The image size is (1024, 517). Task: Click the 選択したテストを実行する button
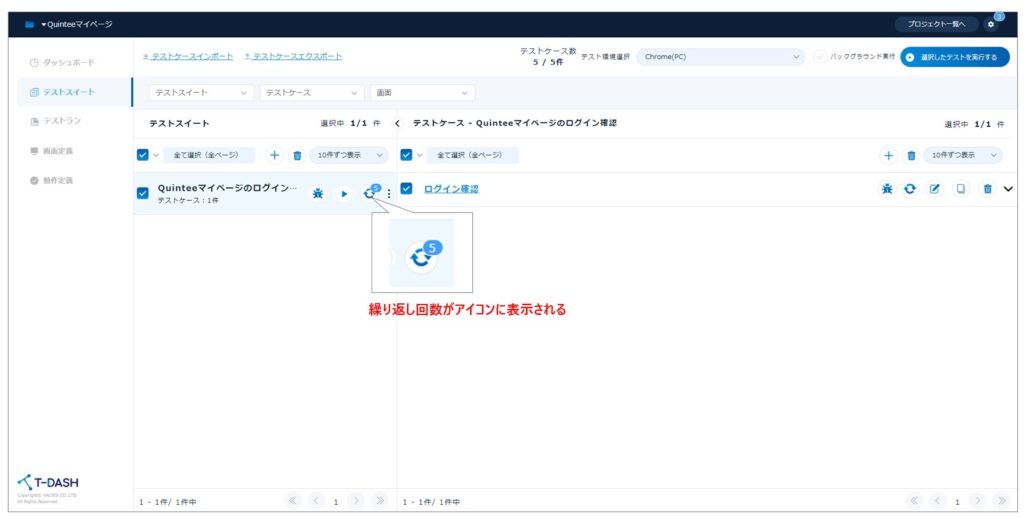coord(954,57)
